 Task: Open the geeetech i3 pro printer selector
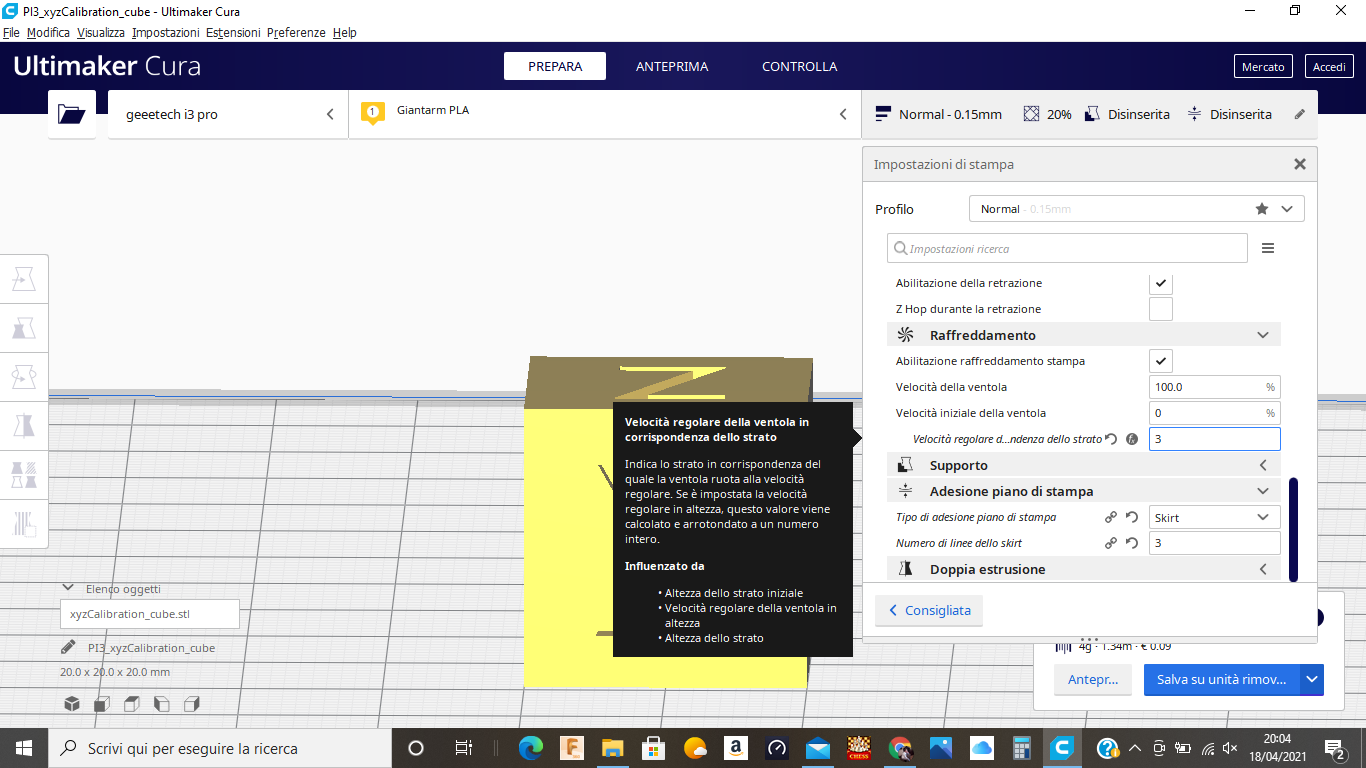click(228, 114)
